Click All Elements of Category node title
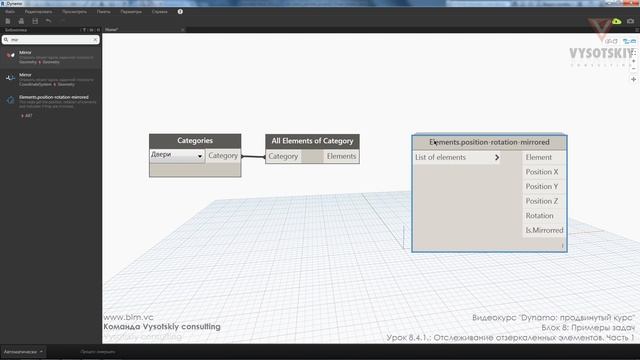 click(312, 141)
